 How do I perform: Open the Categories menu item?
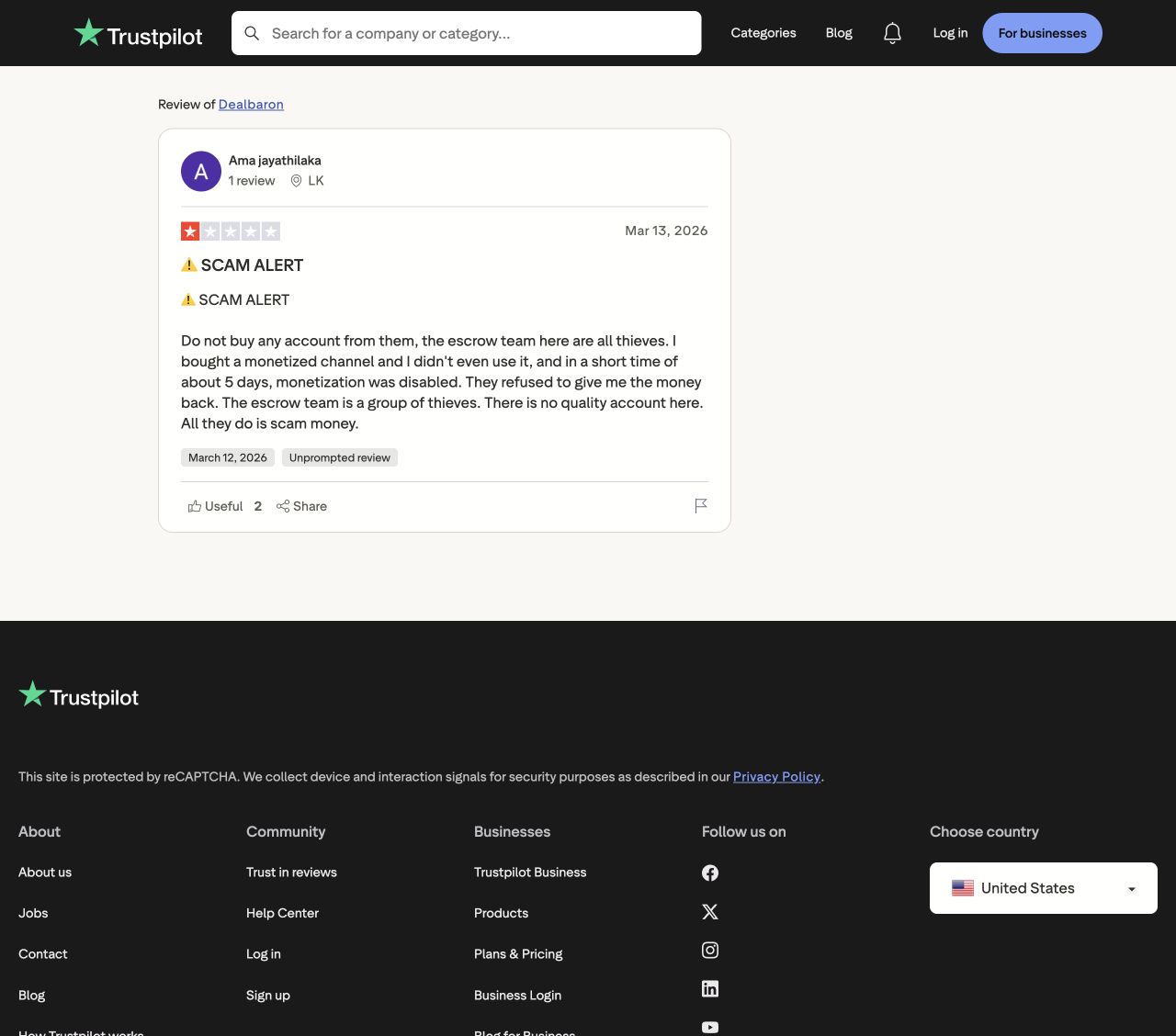[x=763, y=33]
